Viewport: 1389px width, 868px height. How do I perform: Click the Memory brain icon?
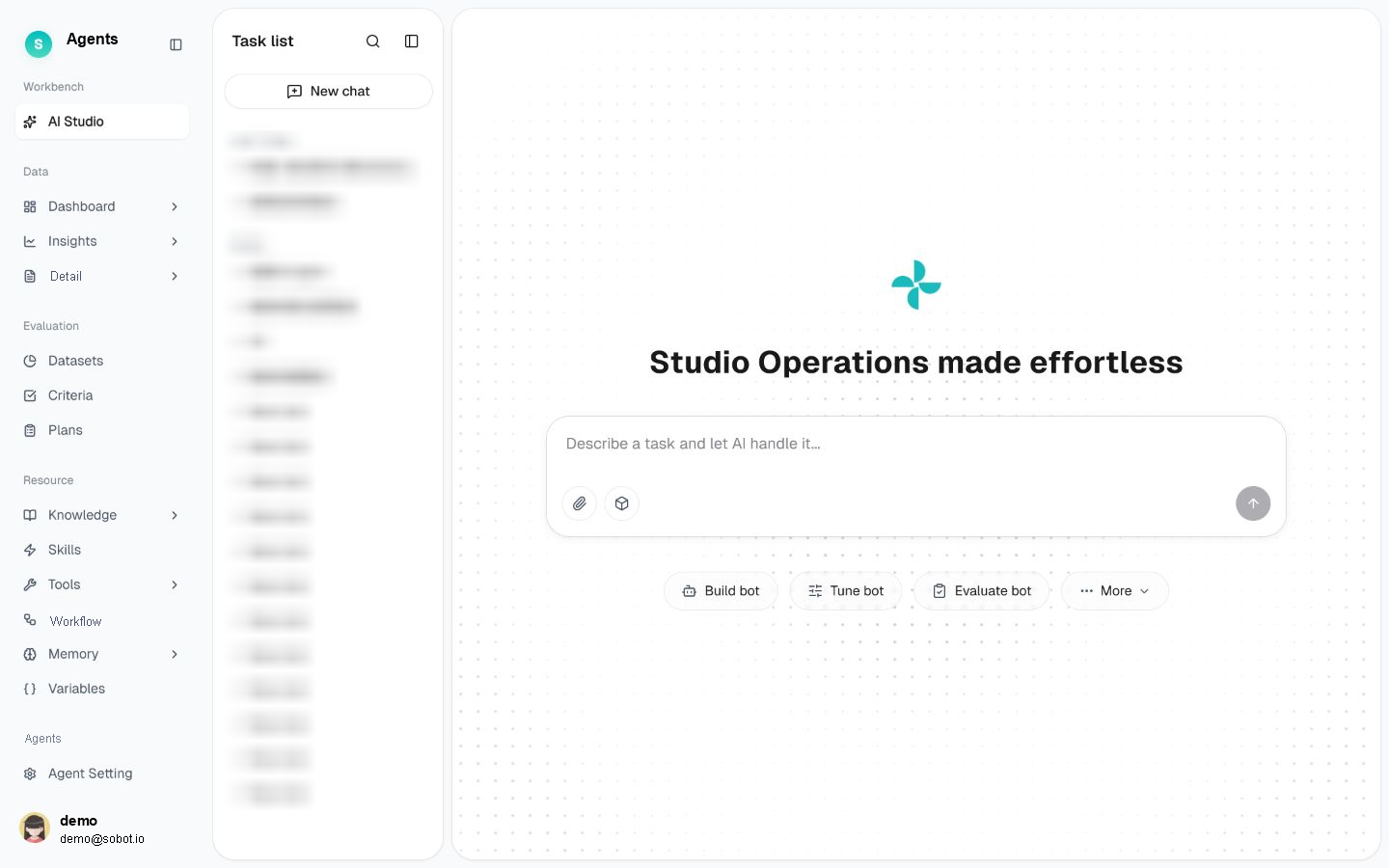[30, 654]
